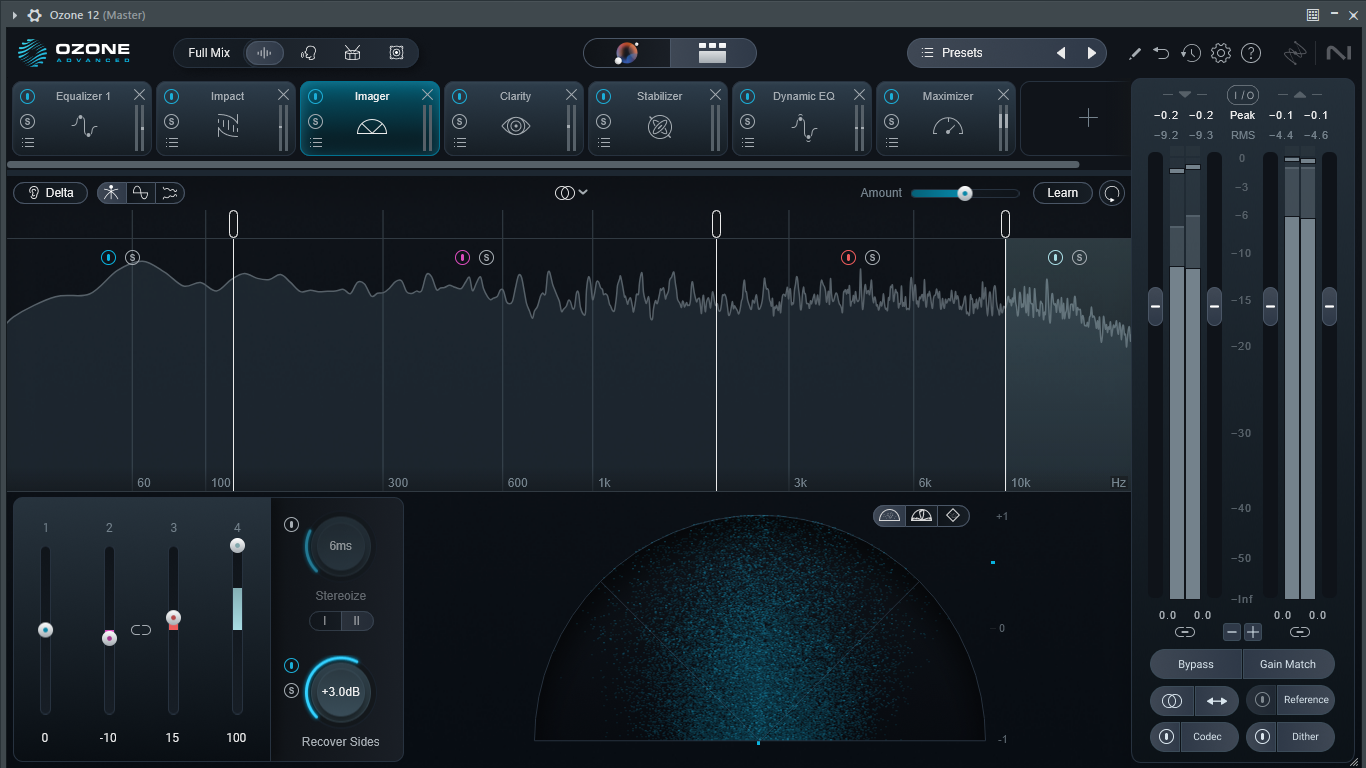Load the previous preset with left arrow
The width and height of the screenshot is (1366, 768).
1061,53
